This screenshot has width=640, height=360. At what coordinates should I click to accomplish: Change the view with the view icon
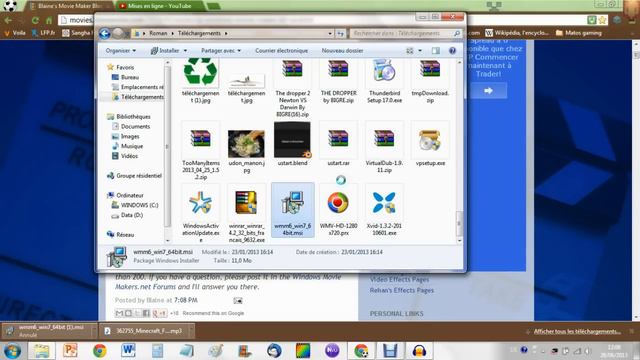[x=410, y=51]
